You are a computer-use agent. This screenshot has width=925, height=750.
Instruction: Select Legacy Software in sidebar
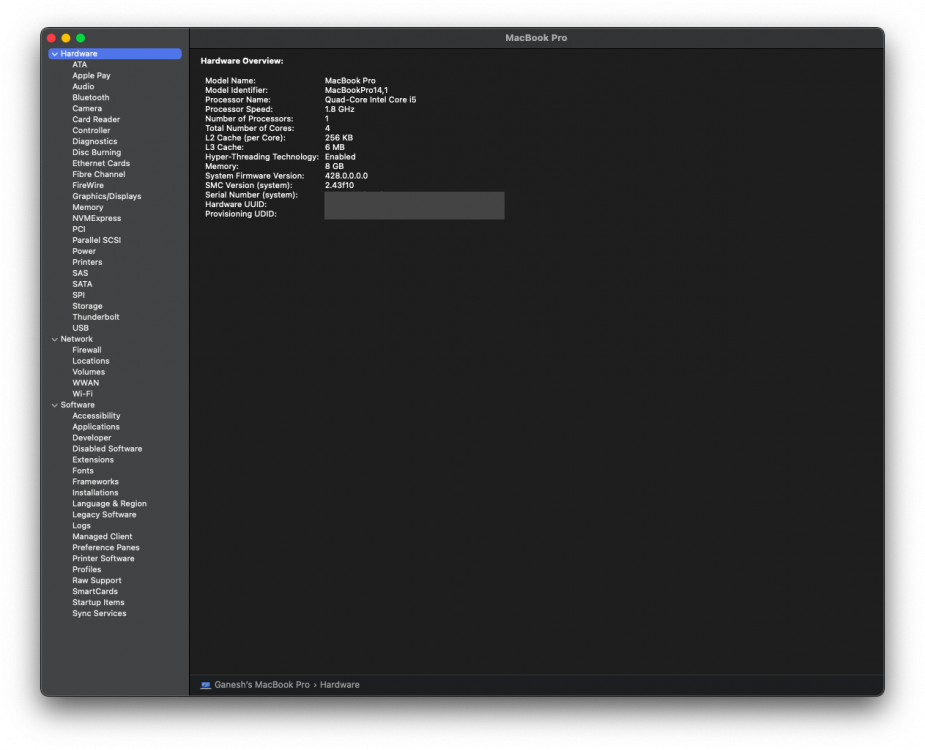pos(104,515)
